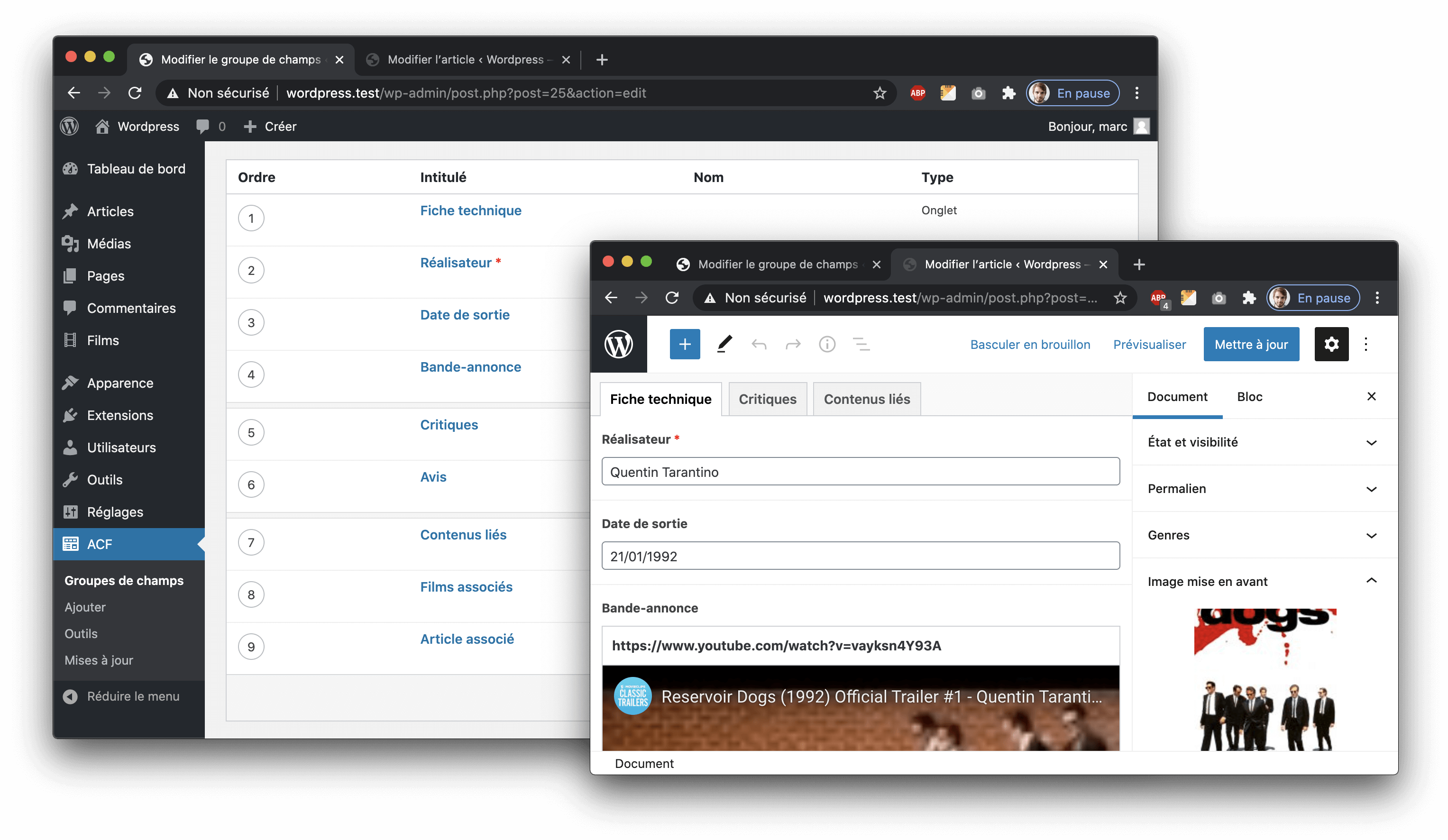The height and width of the screenshot is (840, 1448).
Task: Switch to the Bloc sidebar tab
Action: pyautogui.click(x=1249, y=396)
